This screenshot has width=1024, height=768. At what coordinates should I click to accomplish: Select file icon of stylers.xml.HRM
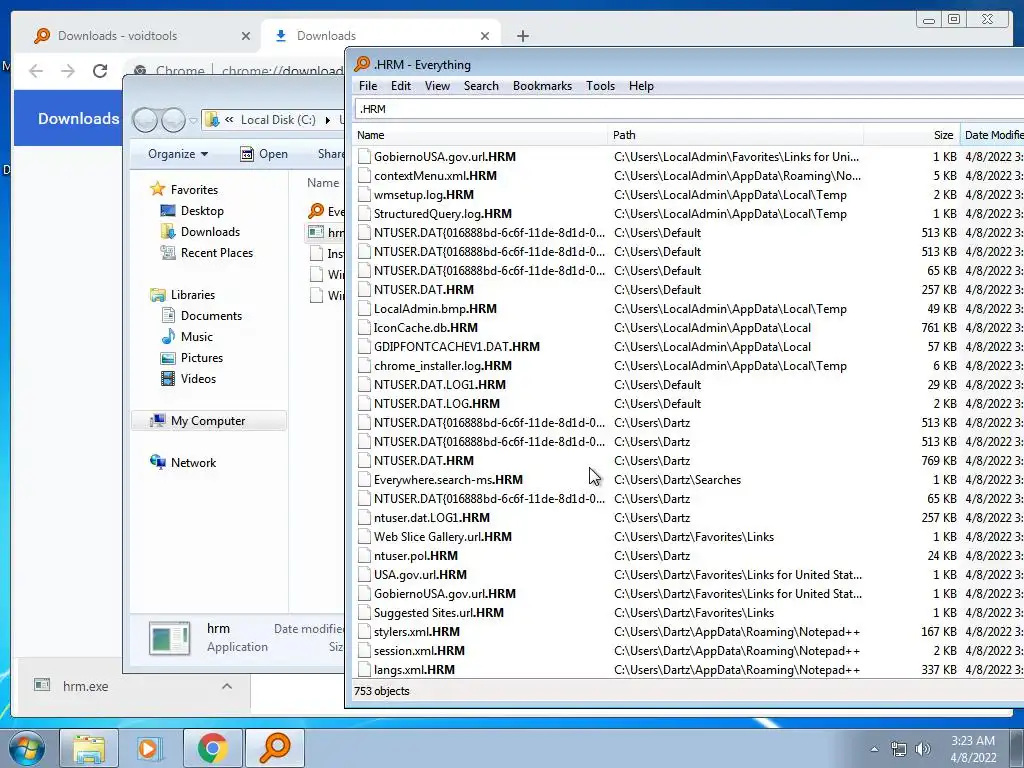click(364, 632)
